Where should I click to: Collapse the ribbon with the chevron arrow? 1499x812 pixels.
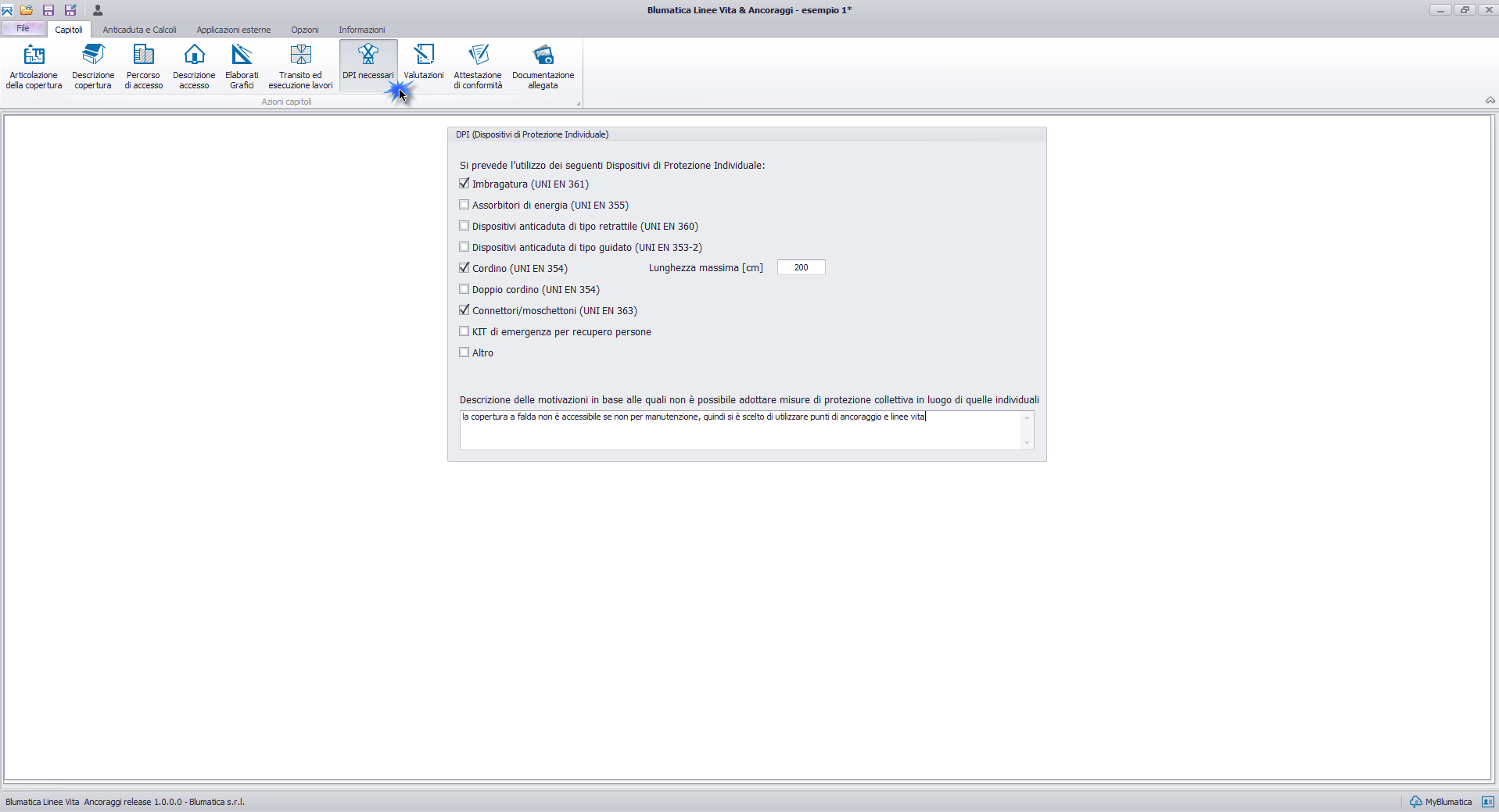[1490, 100]
